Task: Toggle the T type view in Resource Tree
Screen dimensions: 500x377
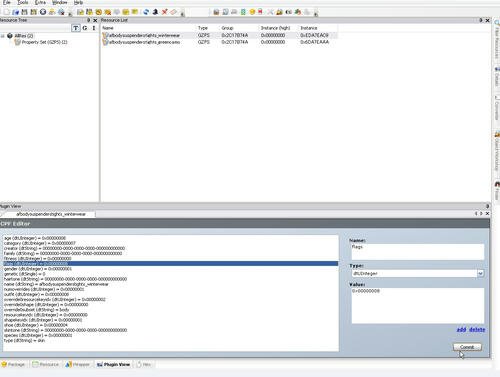Action: [x=76, y=28]
